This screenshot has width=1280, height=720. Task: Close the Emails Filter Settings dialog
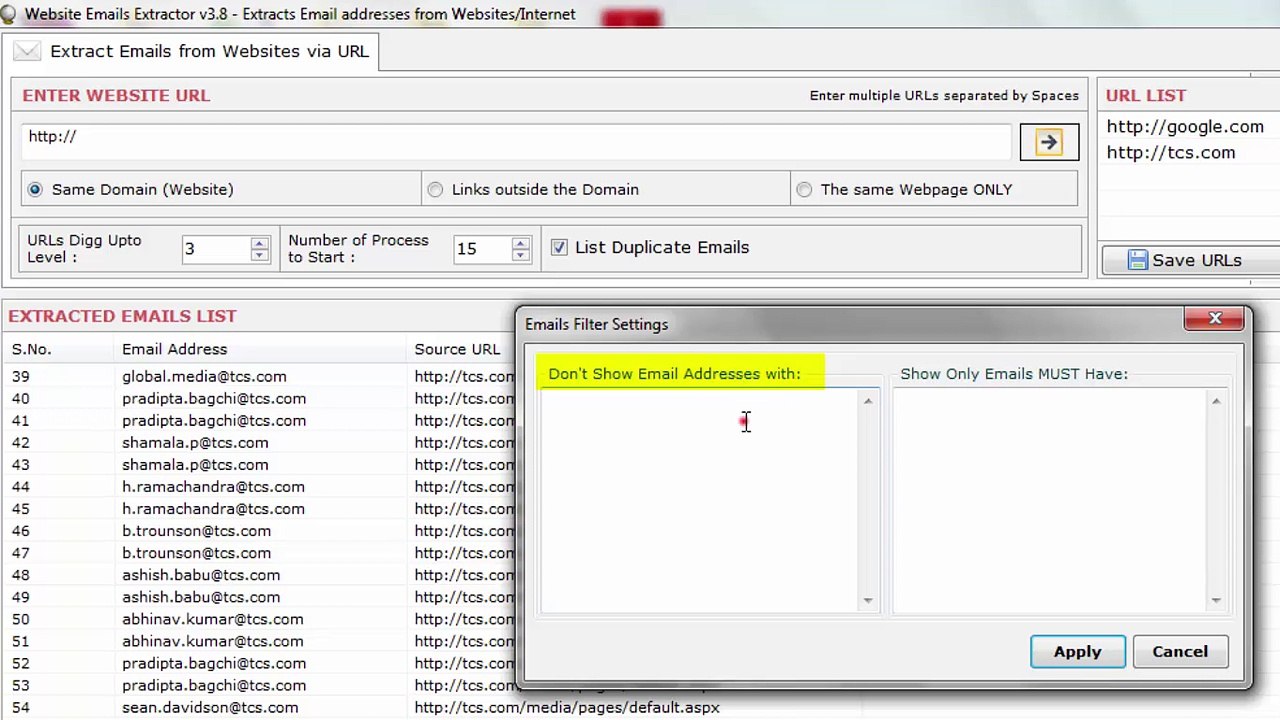1215,319
